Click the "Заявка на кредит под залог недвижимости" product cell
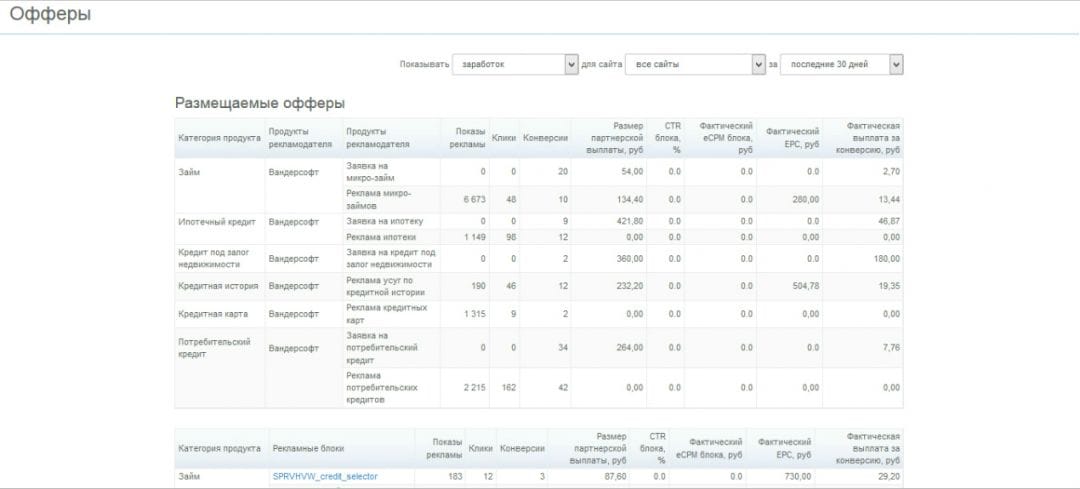The image size is (1080, 489). point(391,258)
